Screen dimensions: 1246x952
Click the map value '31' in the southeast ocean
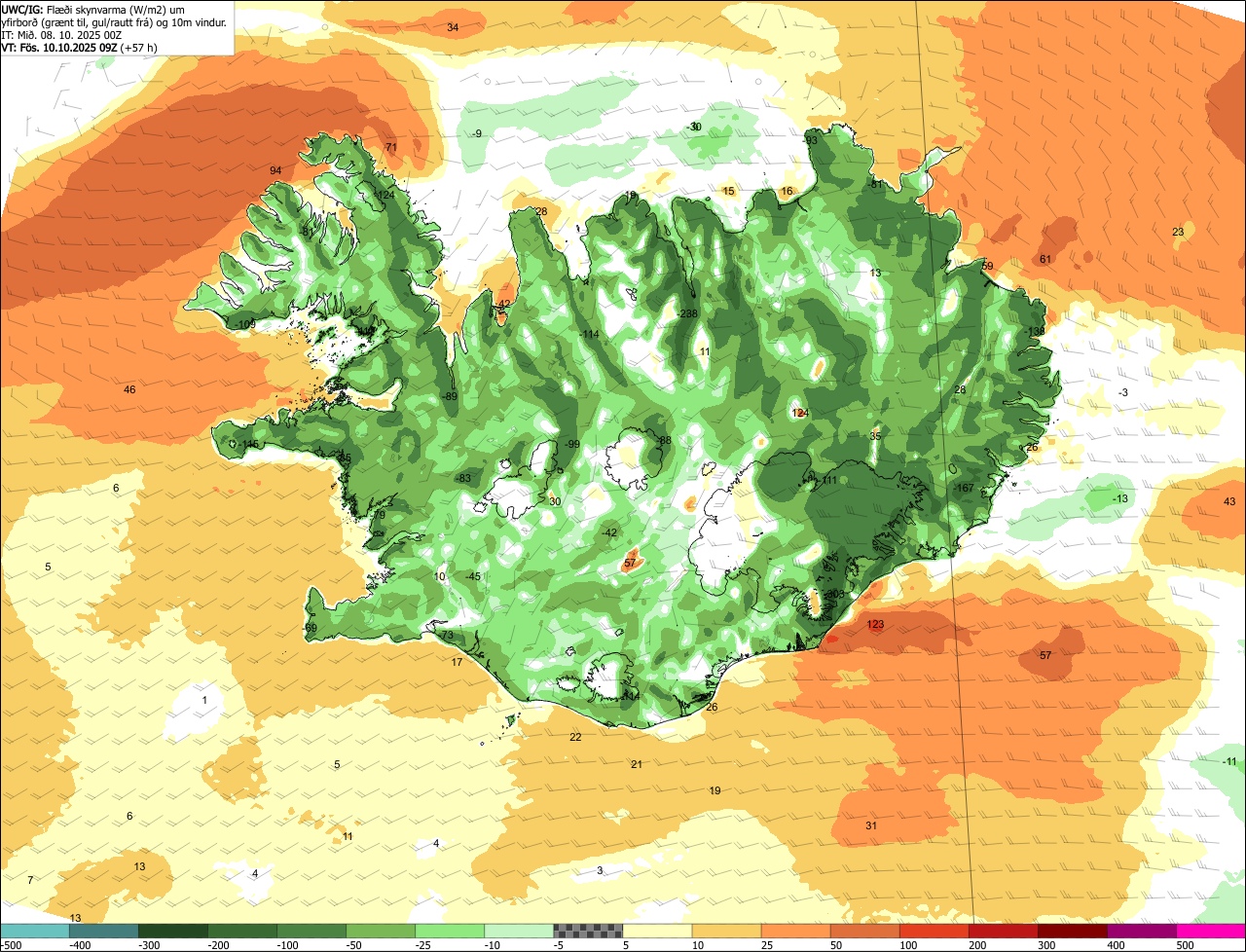pos(871,826)
